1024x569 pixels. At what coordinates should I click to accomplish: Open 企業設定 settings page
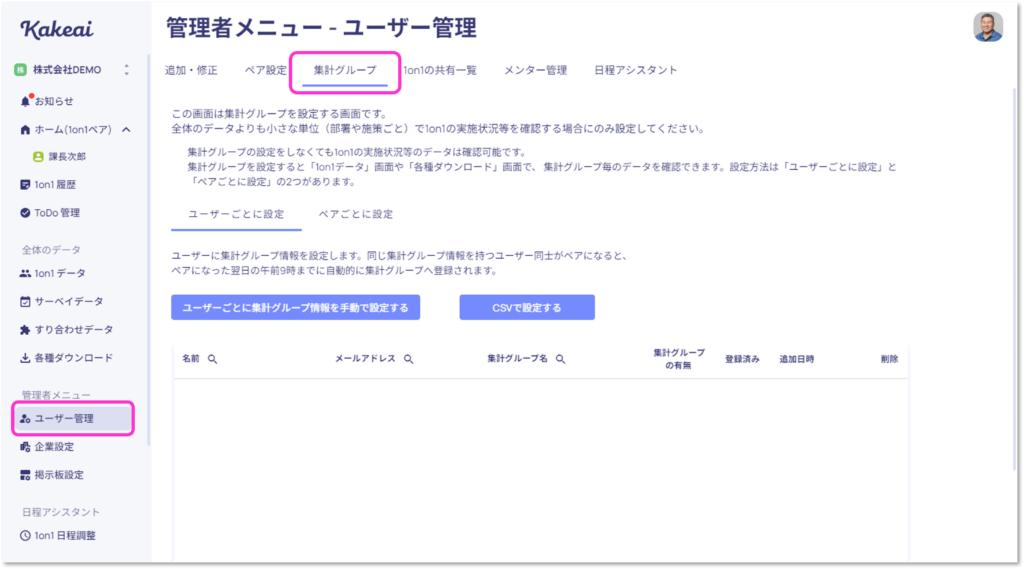(x=54, y=447)
